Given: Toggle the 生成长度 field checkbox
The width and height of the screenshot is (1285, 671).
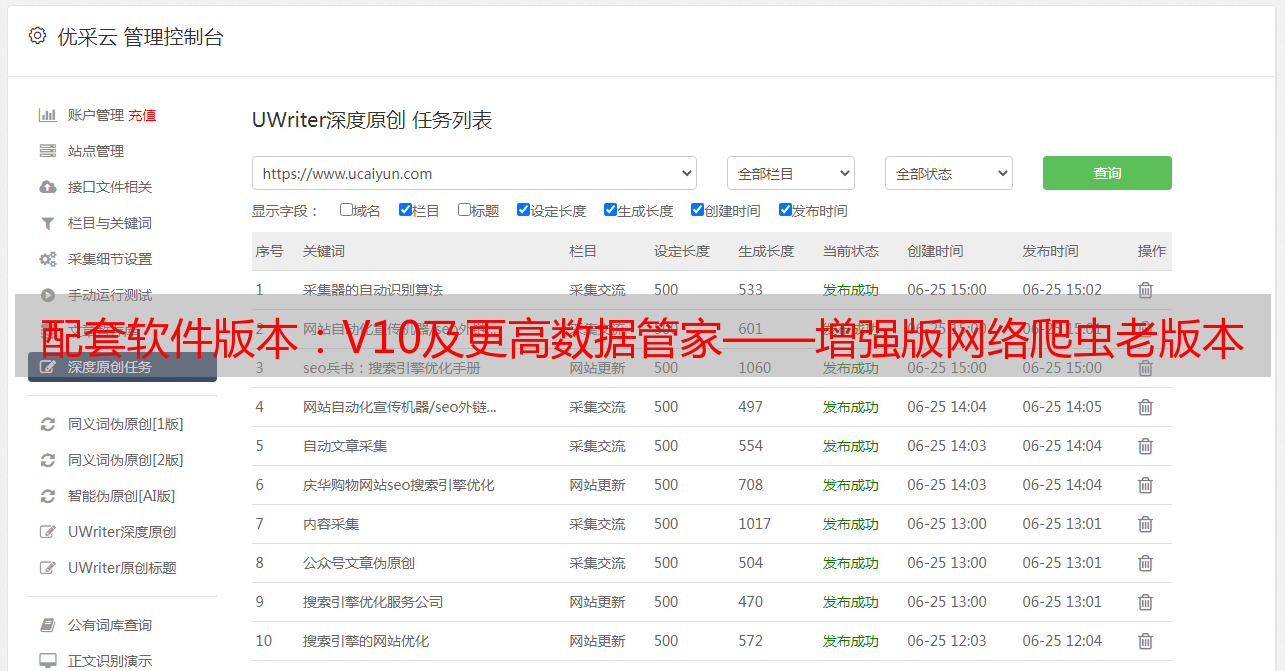Looking at the screenshot, I should click(x=610, y=210).
